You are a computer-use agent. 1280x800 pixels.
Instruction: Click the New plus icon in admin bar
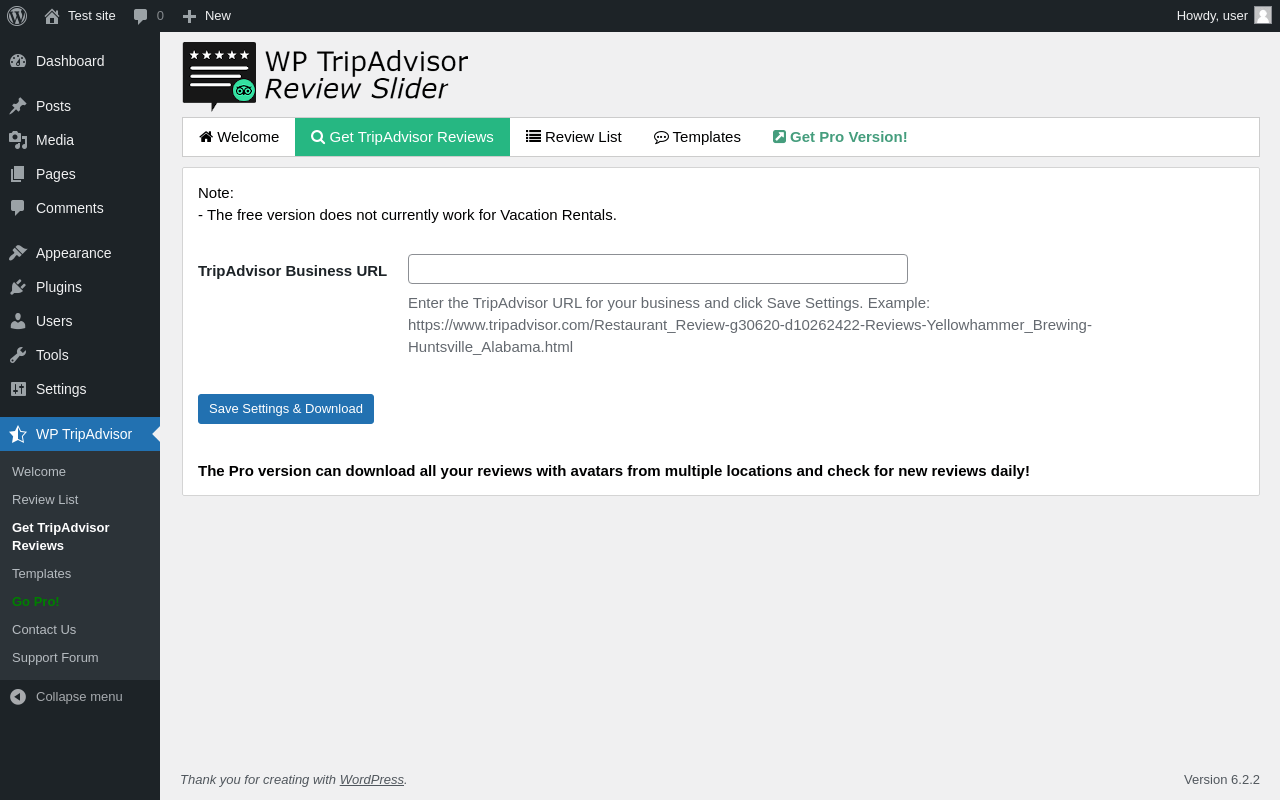point(189,16)
